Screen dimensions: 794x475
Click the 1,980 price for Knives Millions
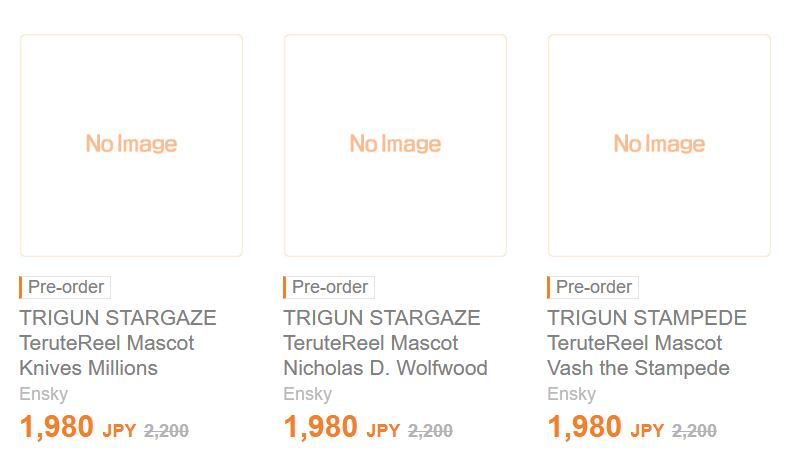click(56, 428)
